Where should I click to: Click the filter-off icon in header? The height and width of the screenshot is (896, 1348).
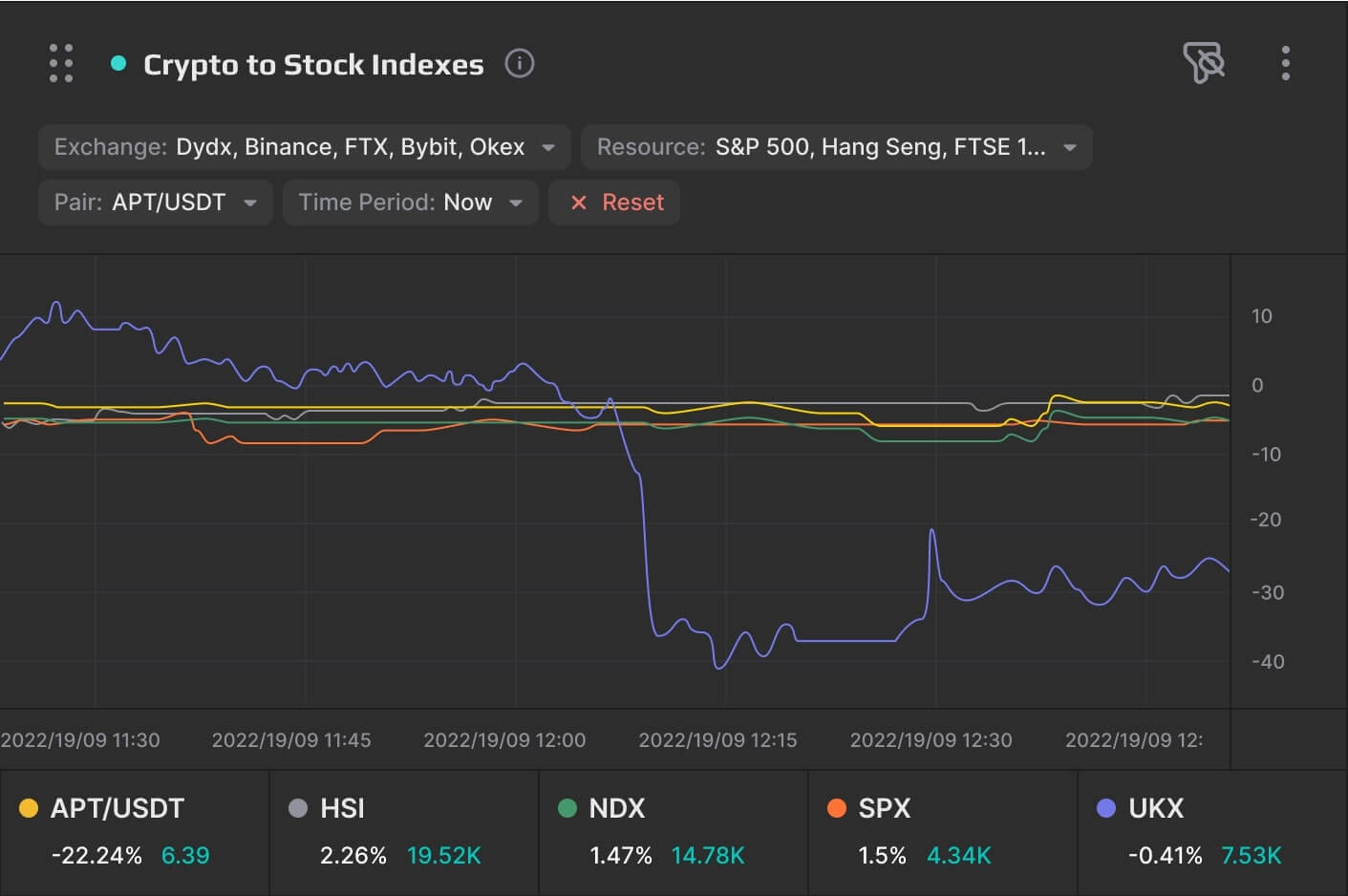1203,63
